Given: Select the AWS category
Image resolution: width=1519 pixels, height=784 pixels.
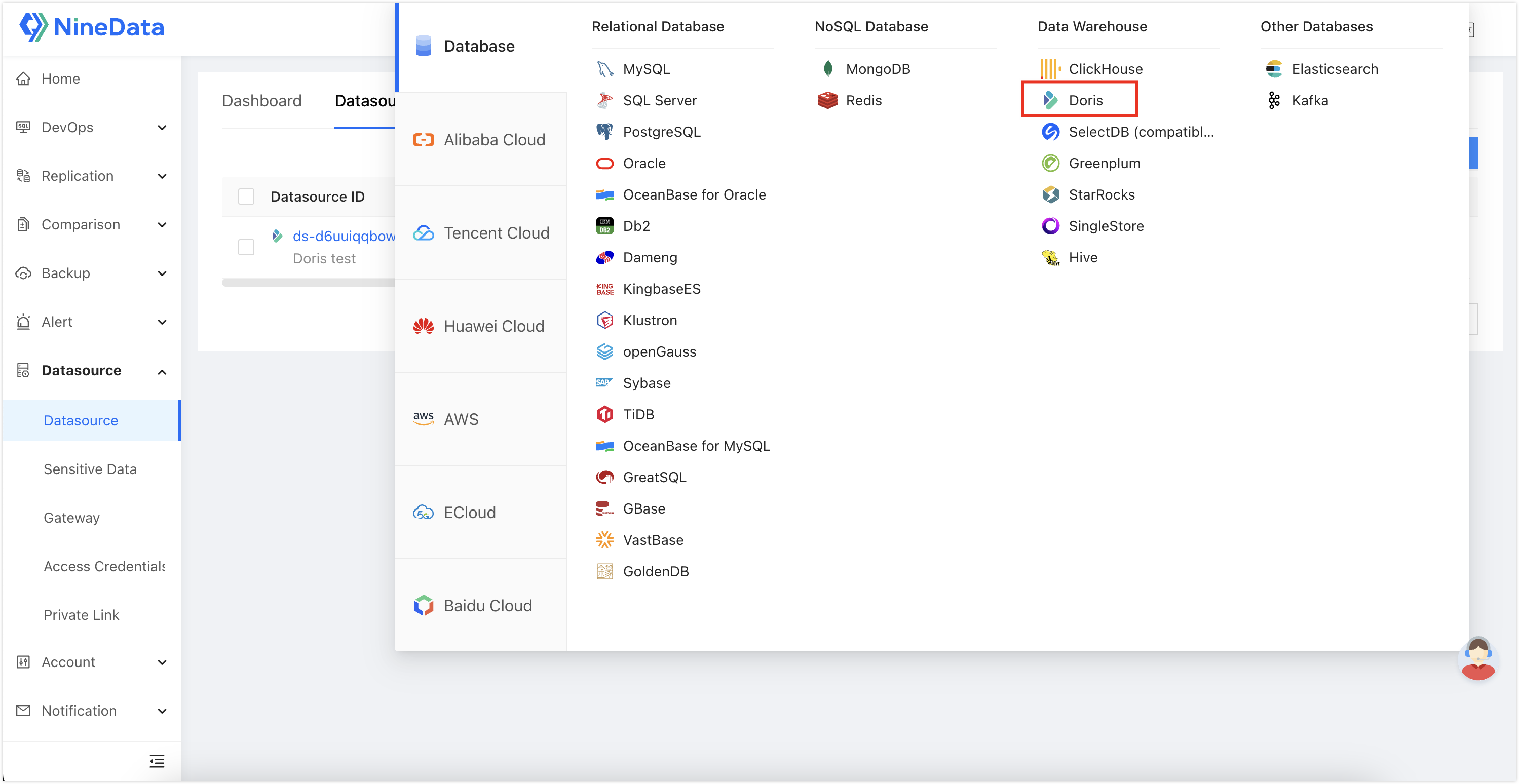Looking at the screenshot, I should coord(481,419).
